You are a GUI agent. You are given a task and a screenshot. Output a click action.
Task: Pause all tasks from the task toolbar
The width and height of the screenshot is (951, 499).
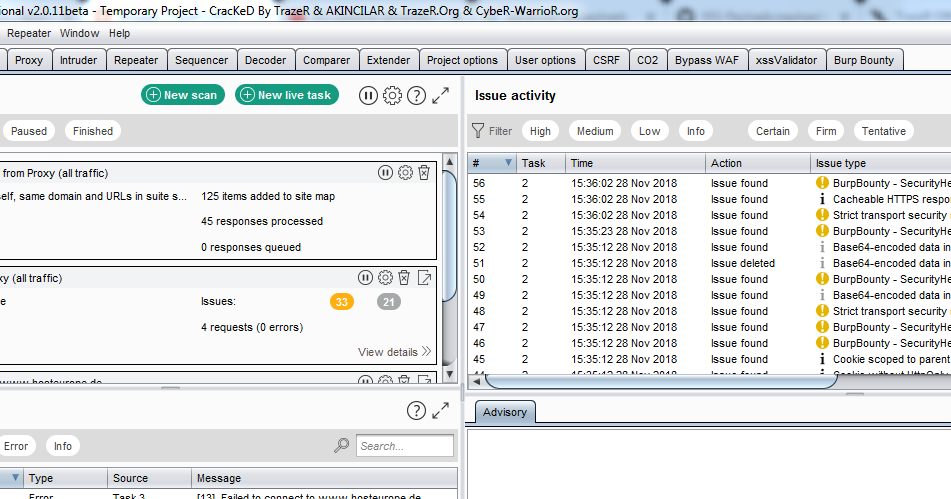368,95
